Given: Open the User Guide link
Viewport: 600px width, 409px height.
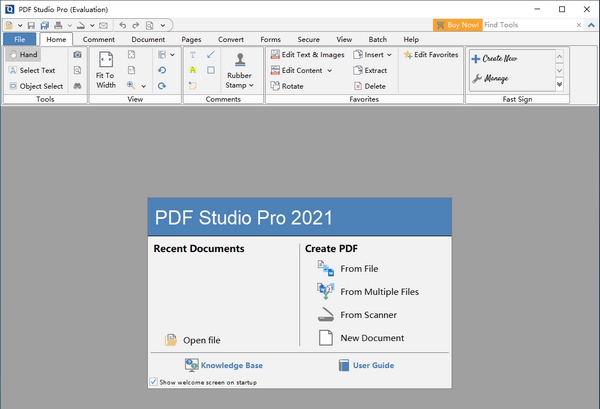Looking at the screenshot, I should click(x=366, y=365).
